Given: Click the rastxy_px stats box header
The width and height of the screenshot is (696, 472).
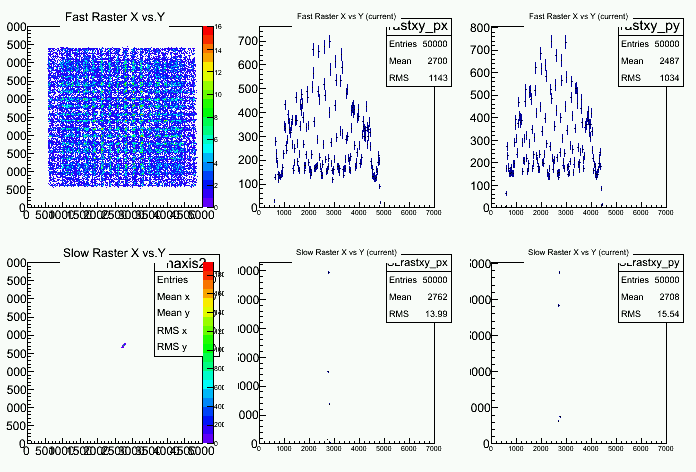Looking at the screenshot, I should [419, 27].
